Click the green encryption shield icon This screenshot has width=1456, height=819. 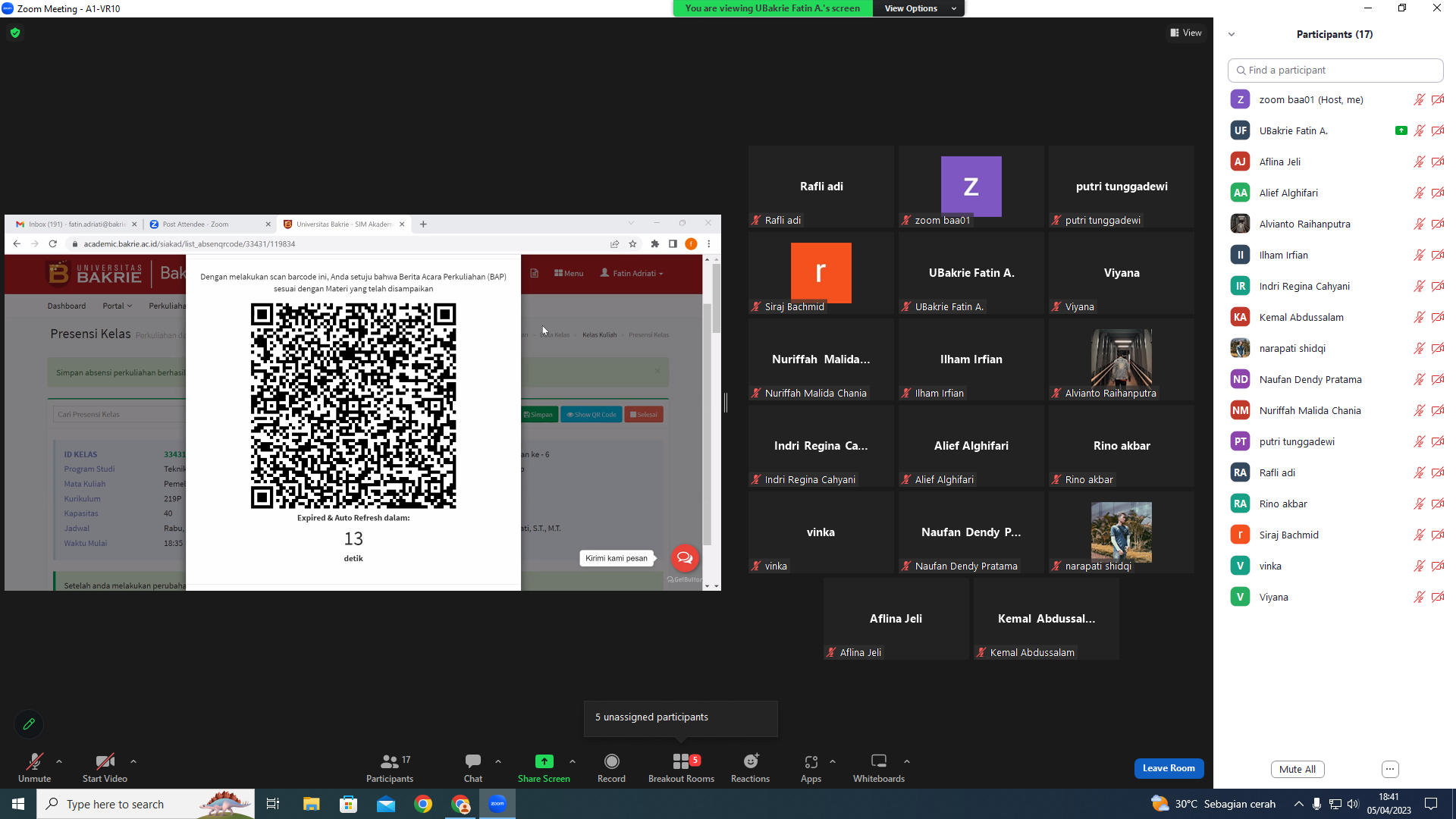(x=15, y=33)
